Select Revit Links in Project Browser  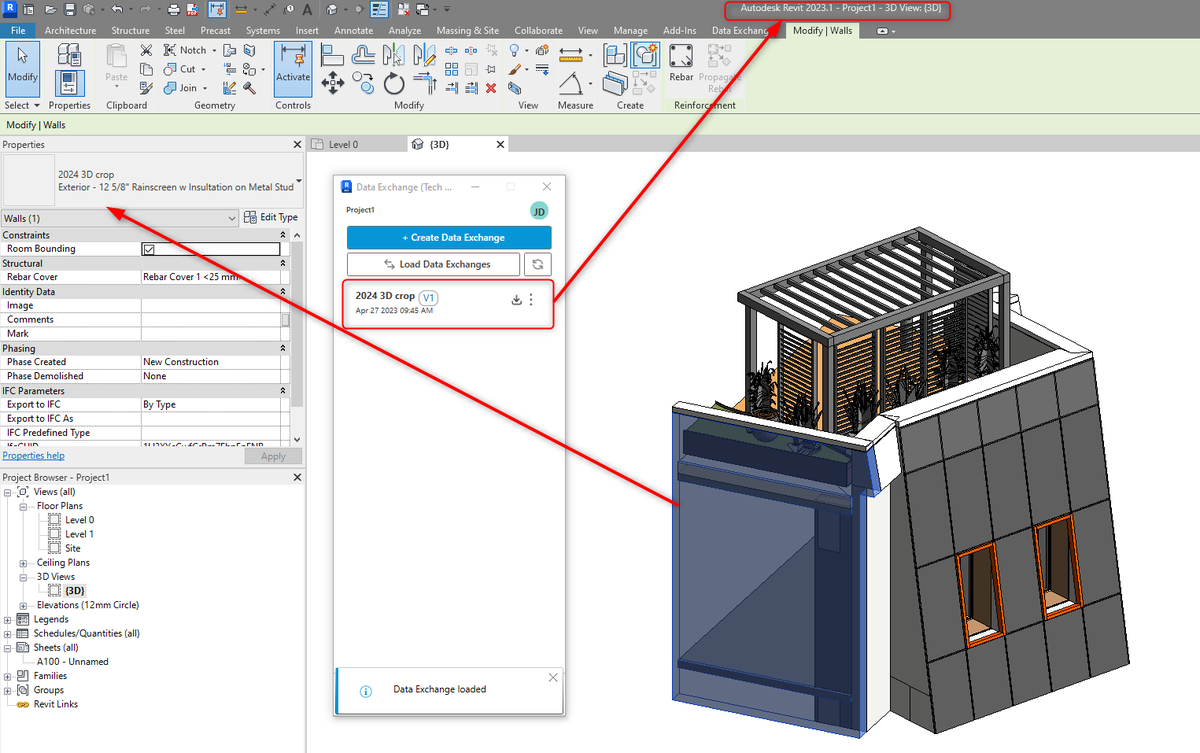click(55, 704)
